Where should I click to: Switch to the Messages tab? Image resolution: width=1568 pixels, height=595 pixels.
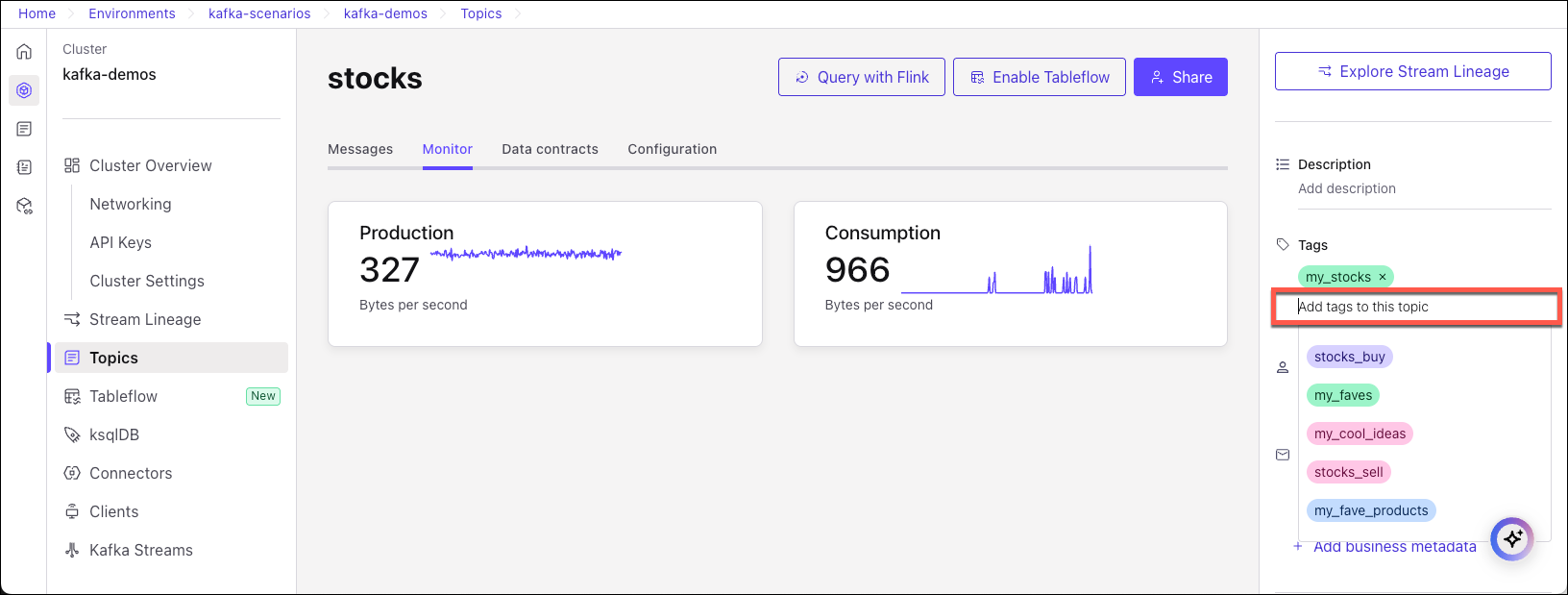click(x=360, y=149)
